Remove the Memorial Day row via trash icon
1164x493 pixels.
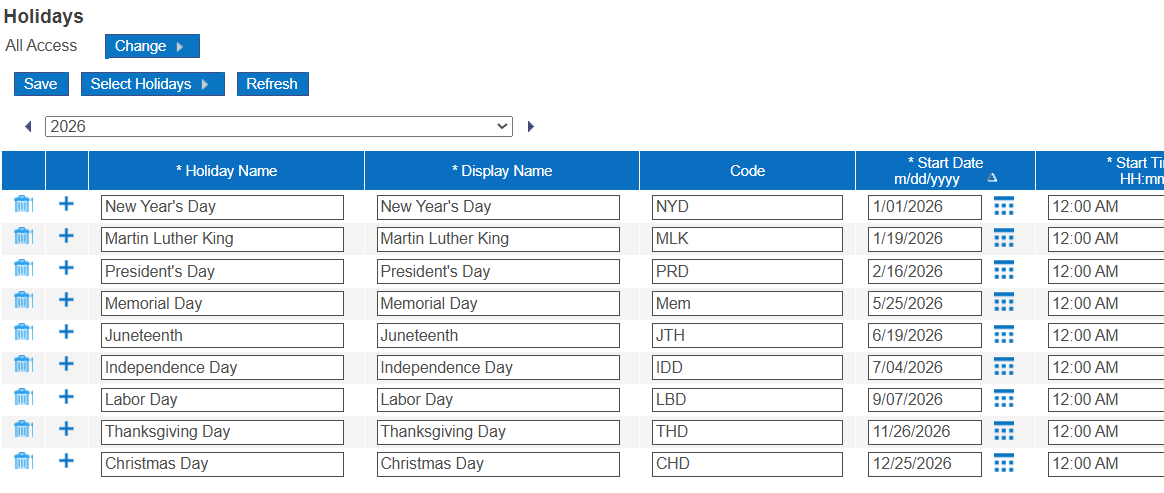click(x=24, y=300)
